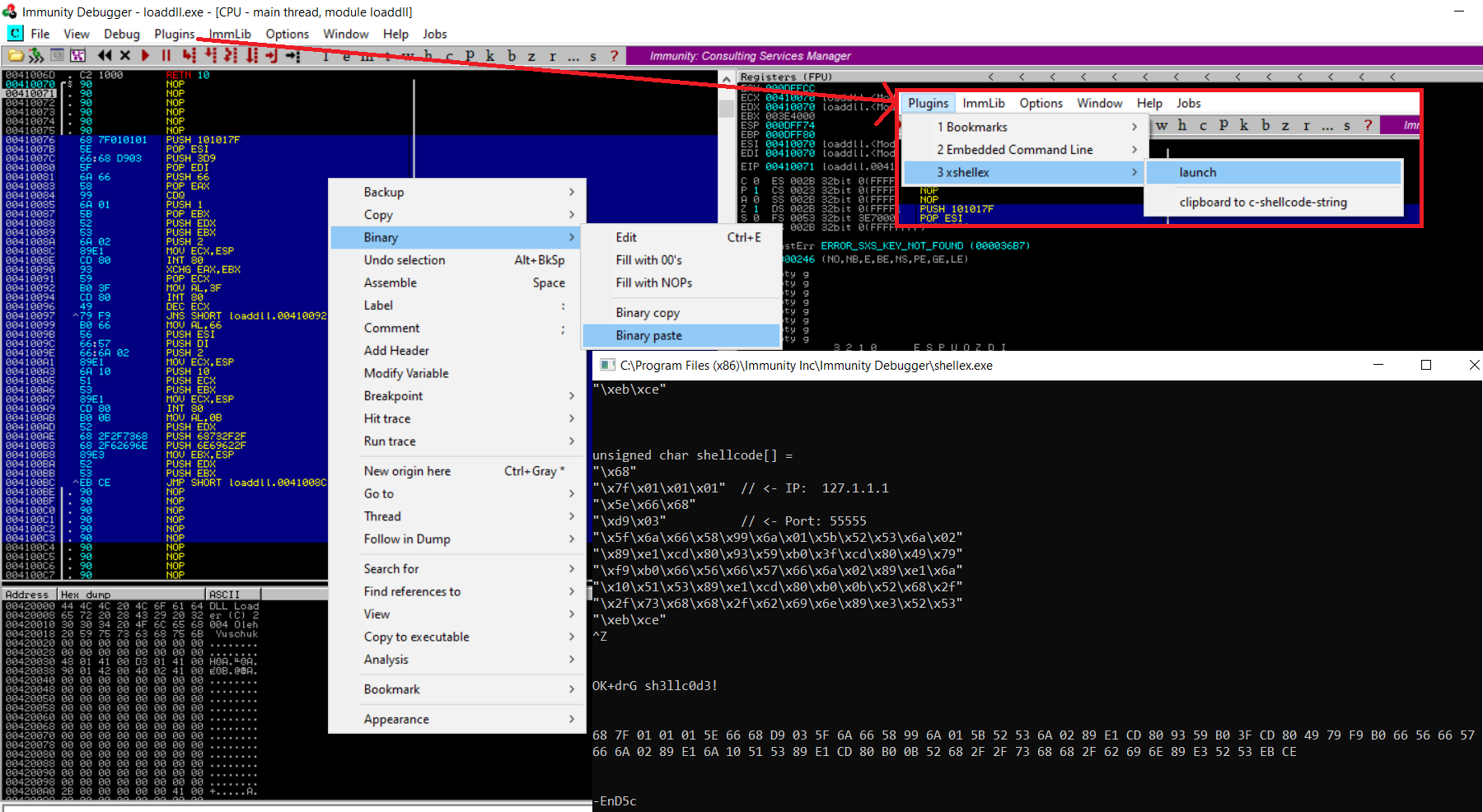Maximize the shellex.exe console window
Screen dimensions: 1483x812
coord(1426,365)
